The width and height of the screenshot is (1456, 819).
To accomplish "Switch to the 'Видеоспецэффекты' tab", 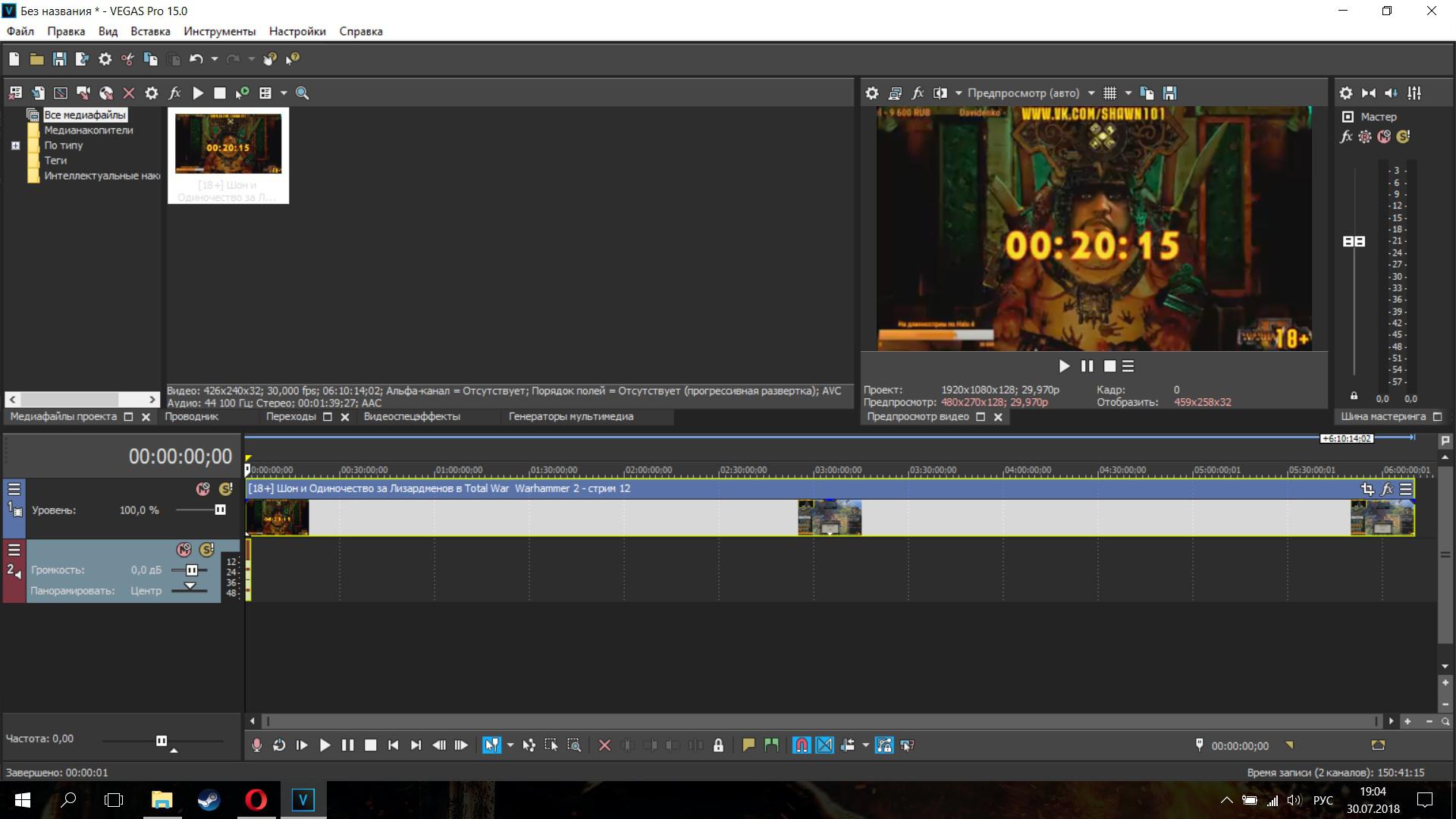I will 412,416.
